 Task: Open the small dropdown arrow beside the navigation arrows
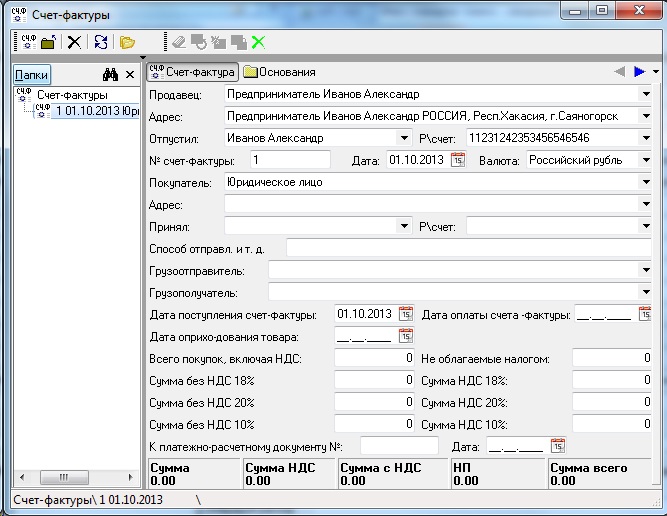coord(656,72)
